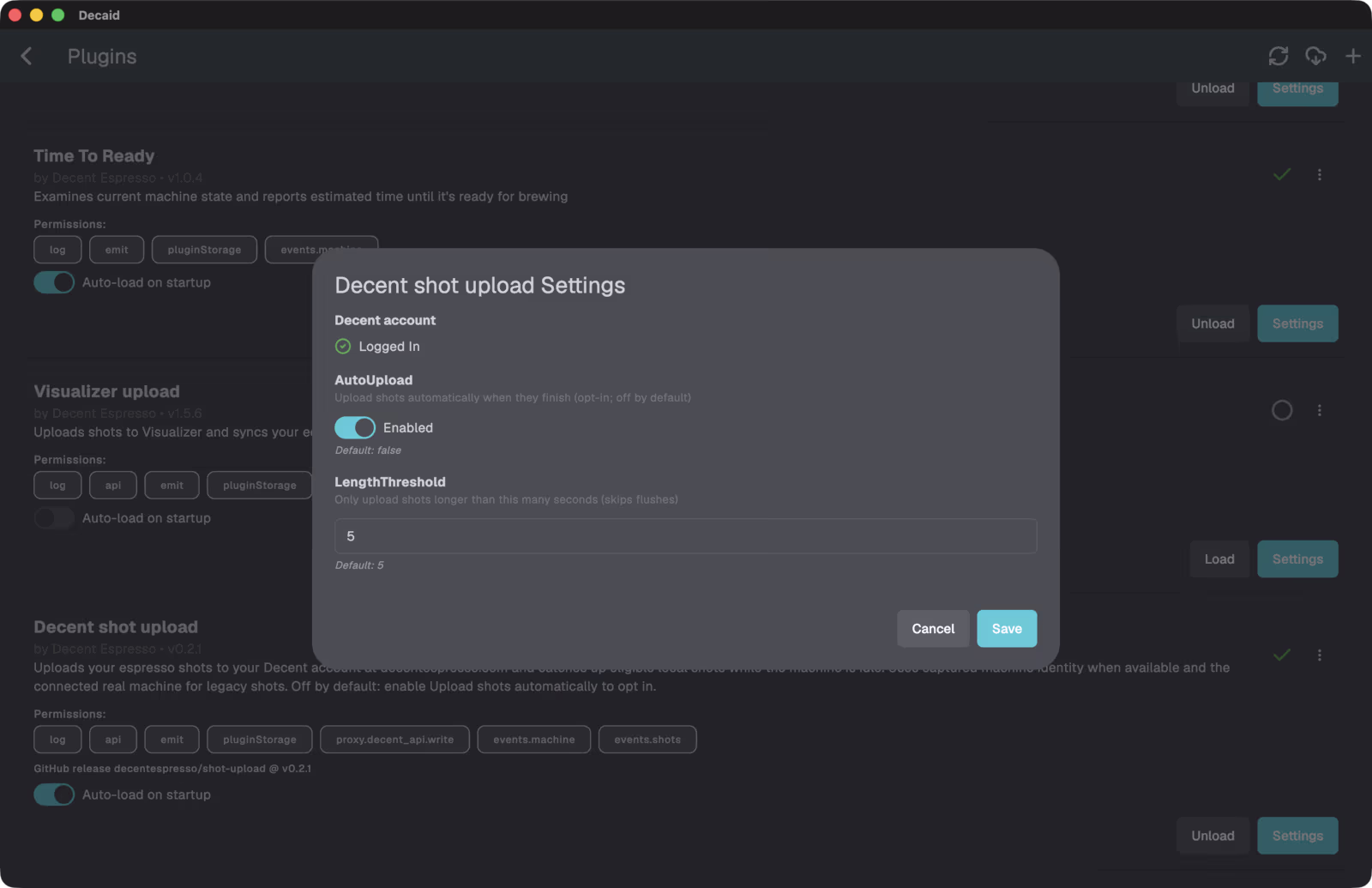Click 'Decent shot upload Settings' dialog title

tap(480, 286)
